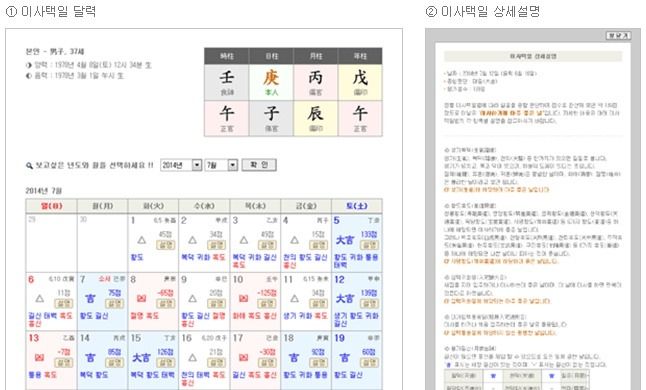
Task: Click the grayed day 29 cell
Action: click(x=51, y=243)
